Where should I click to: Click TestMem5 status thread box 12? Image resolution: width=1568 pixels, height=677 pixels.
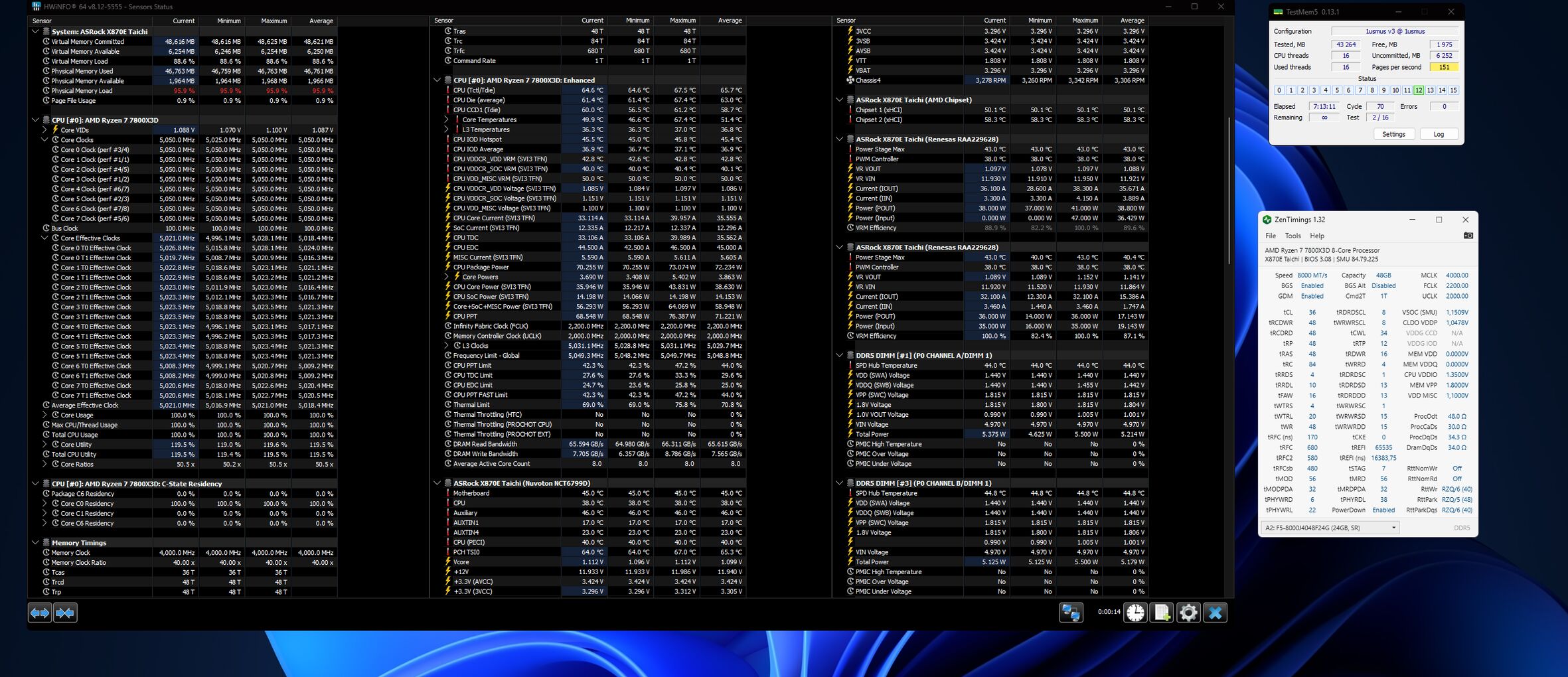(1419, 90)
